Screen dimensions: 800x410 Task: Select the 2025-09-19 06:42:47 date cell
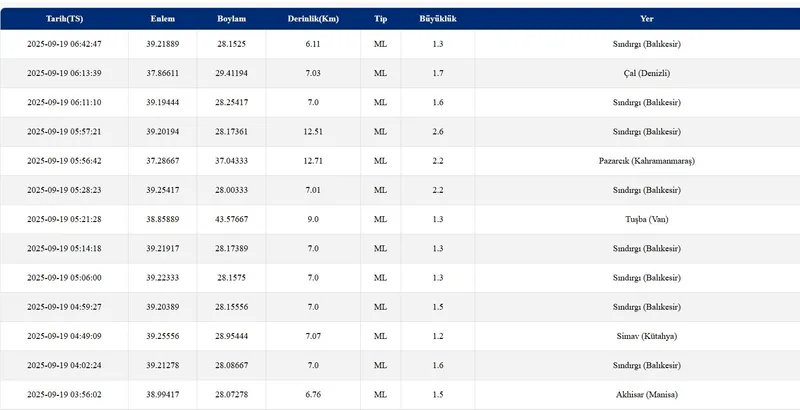coord(64,44)
